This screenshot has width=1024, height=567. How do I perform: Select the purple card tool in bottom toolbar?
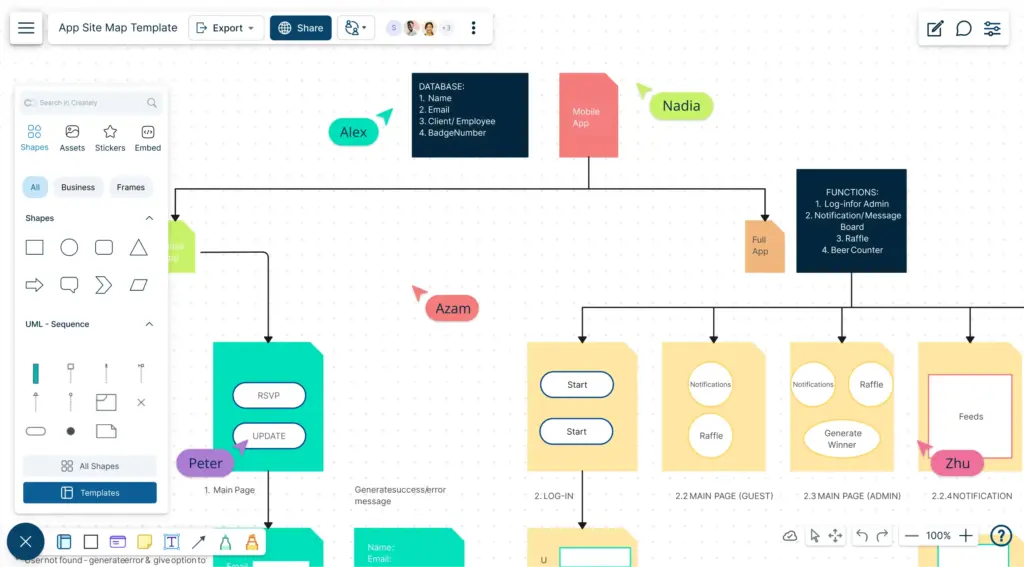(118, 542)
